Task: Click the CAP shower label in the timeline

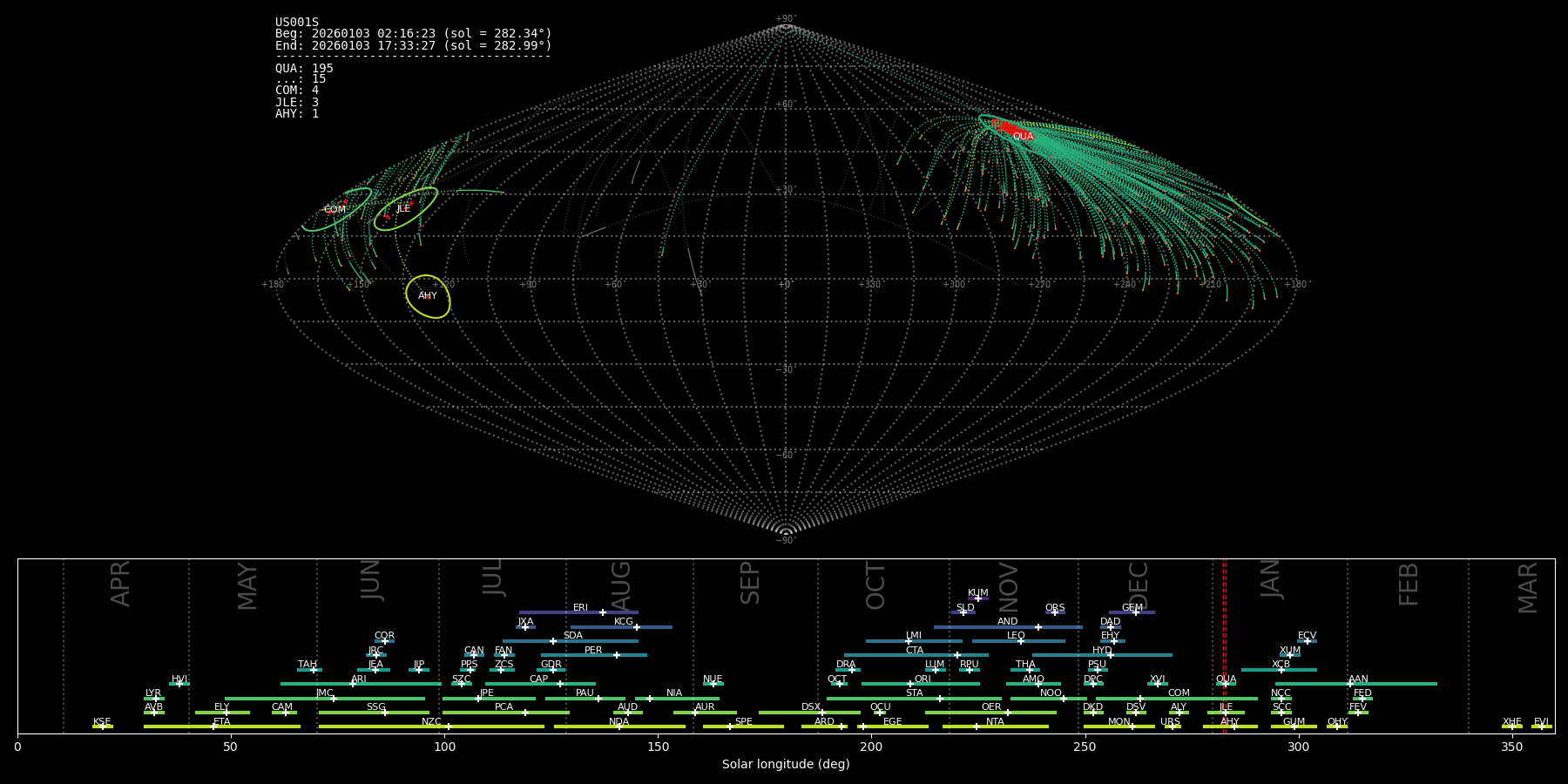Action: point(539,679)
